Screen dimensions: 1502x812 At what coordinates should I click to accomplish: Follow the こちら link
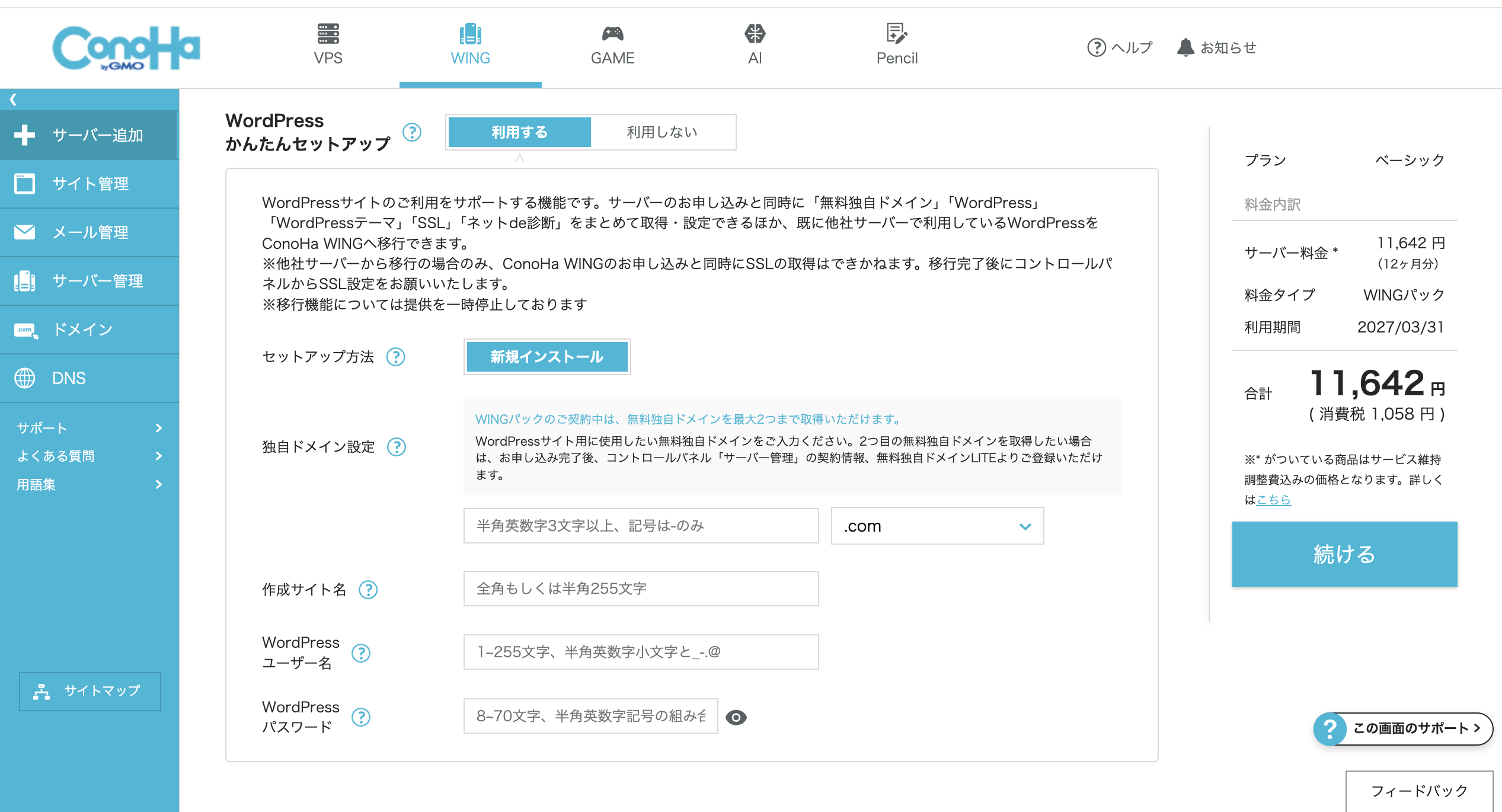[x=1273, y=500]
